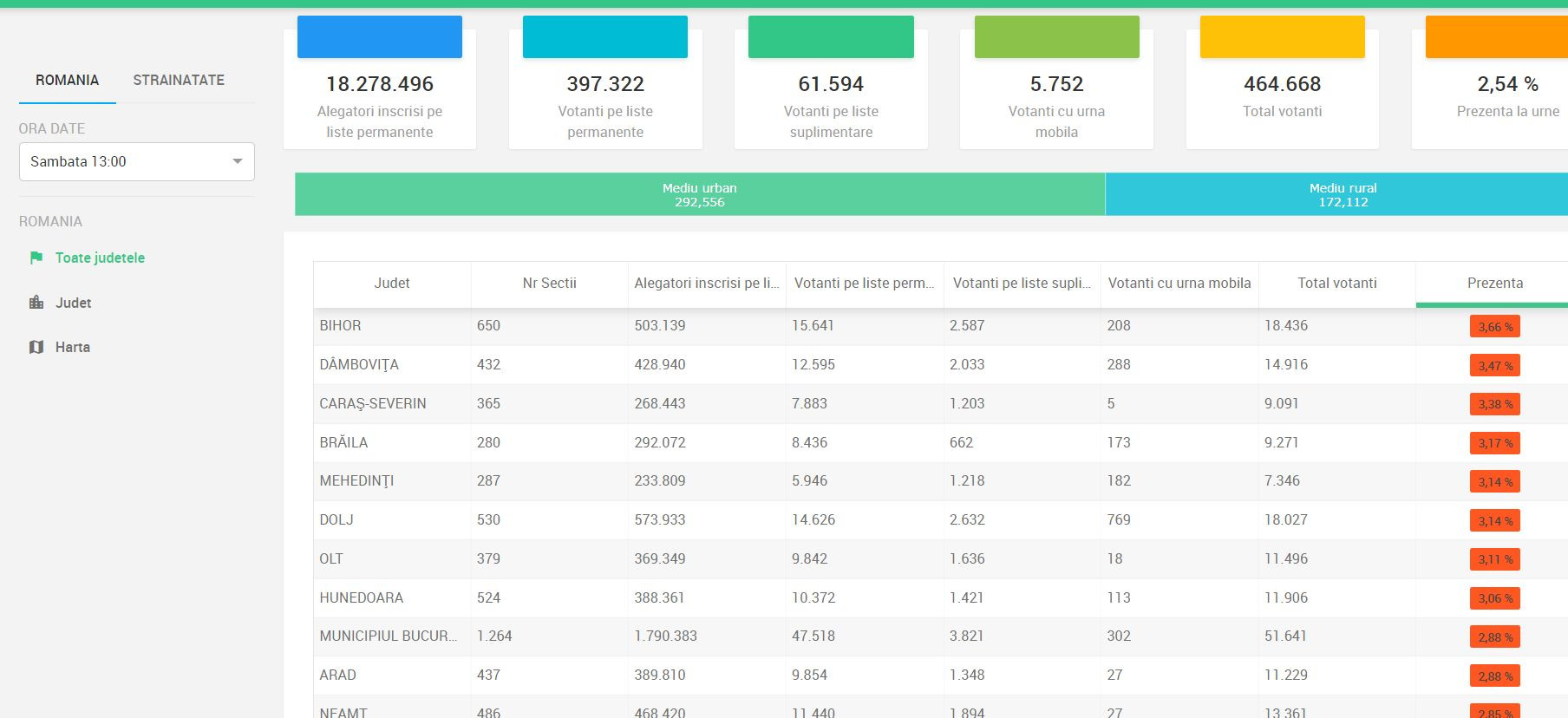The image size is (1568, 718).
Task: Open the Harta map view link
Action: [x=72, y=347]
